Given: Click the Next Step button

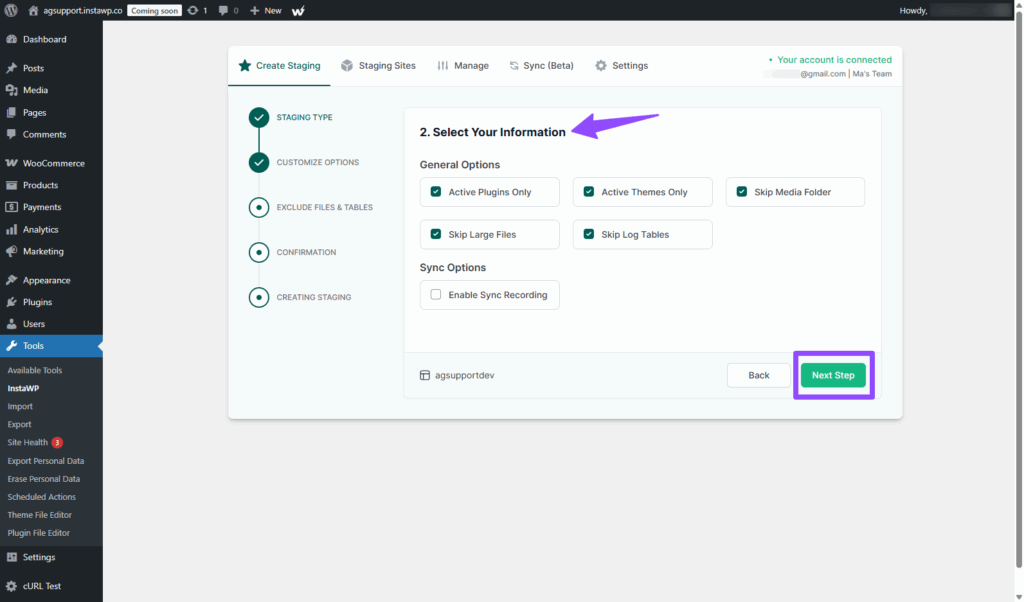Looking at the screenshot, I should (833, 375).
